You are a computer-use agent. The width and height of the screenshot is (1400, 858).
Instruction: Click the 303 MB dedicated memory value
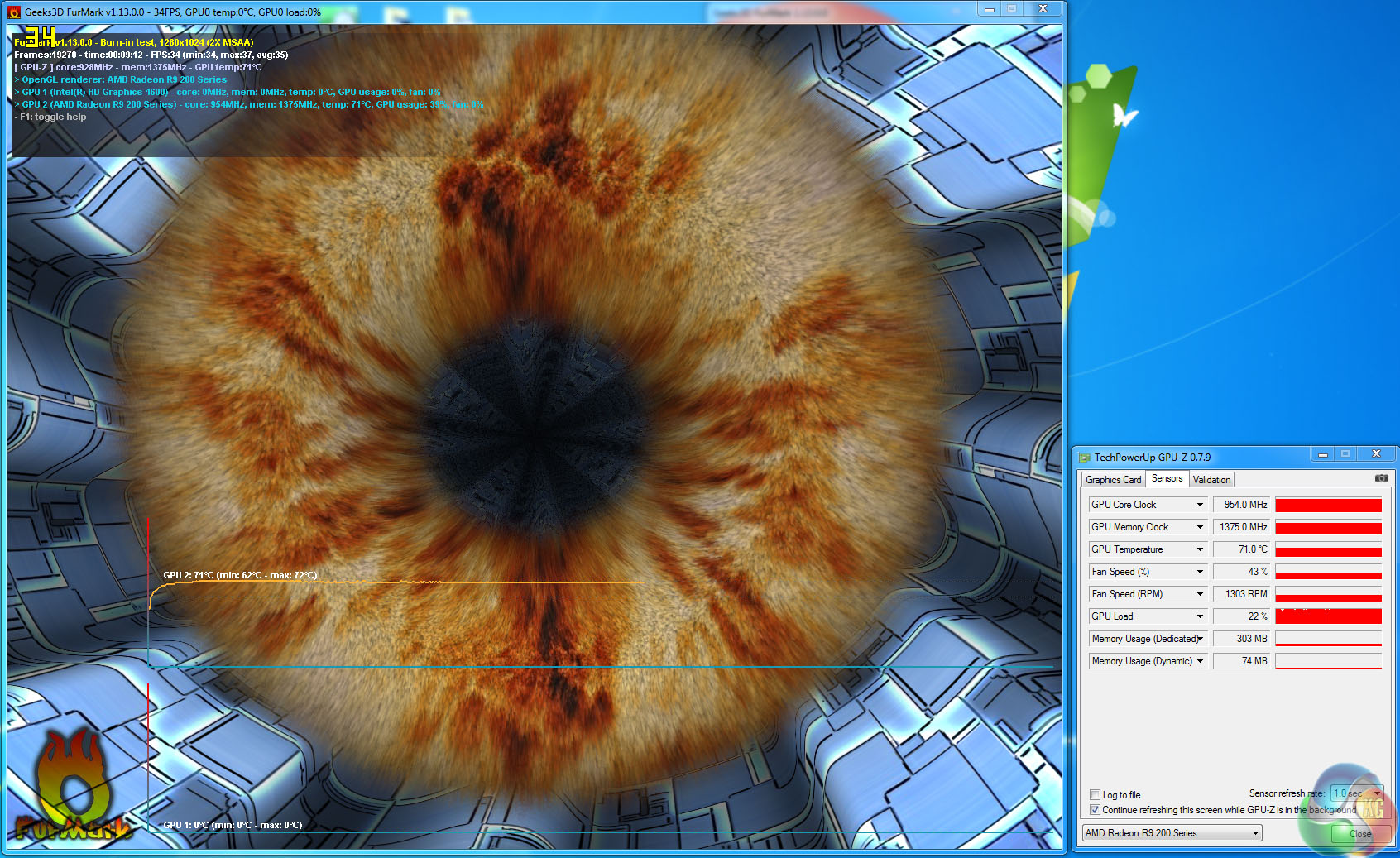pos(1241,639)
